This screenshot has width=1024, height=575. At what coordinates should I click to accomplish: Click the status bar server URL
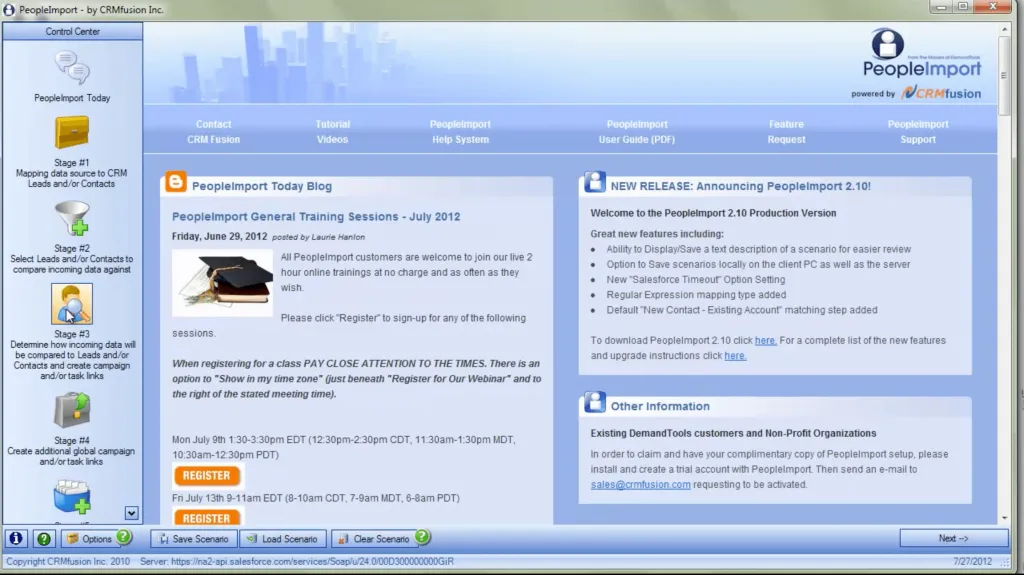point(296,561)
